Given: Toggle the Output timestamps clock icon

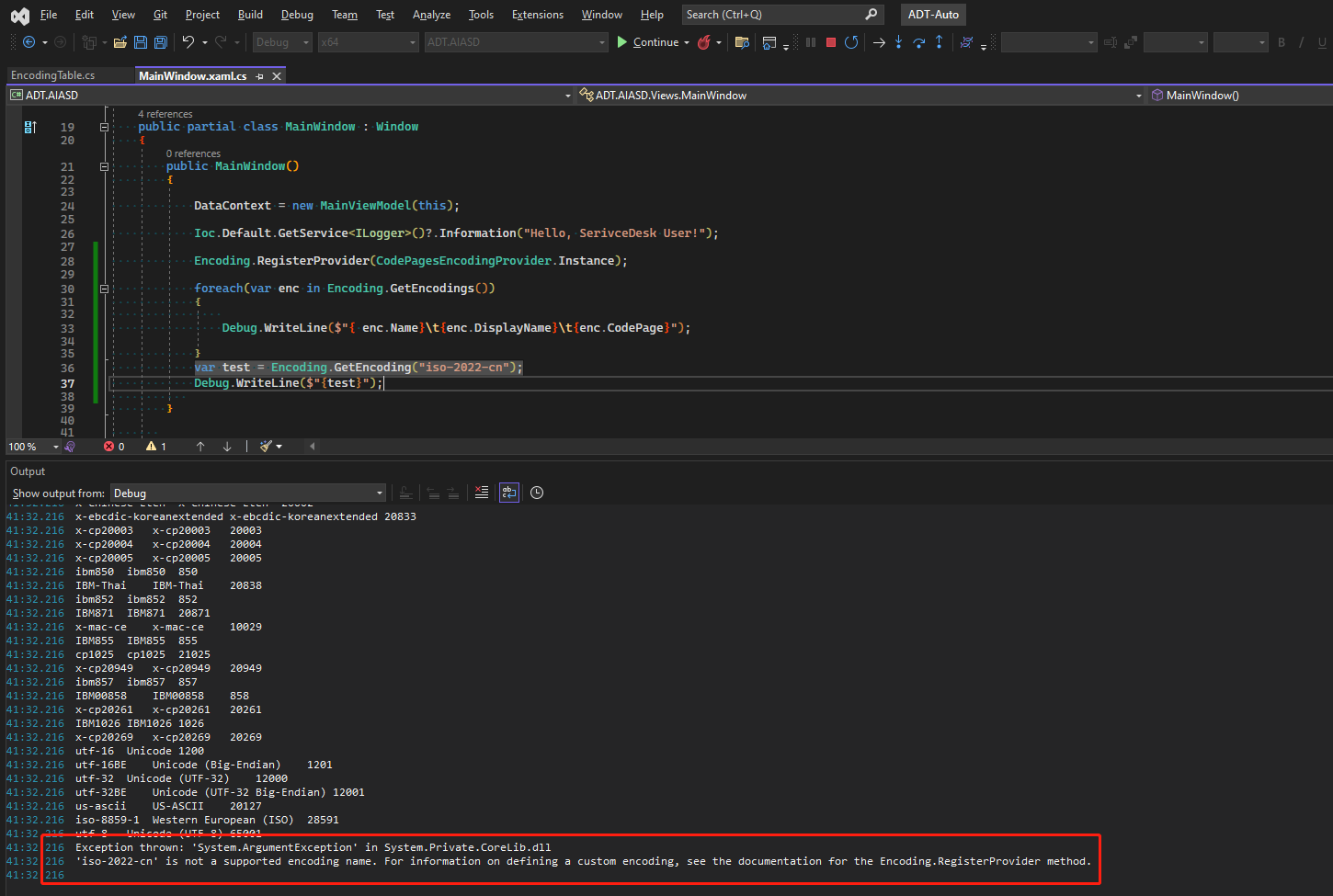Looking at the screenshot, I should [x=537, y=493].
